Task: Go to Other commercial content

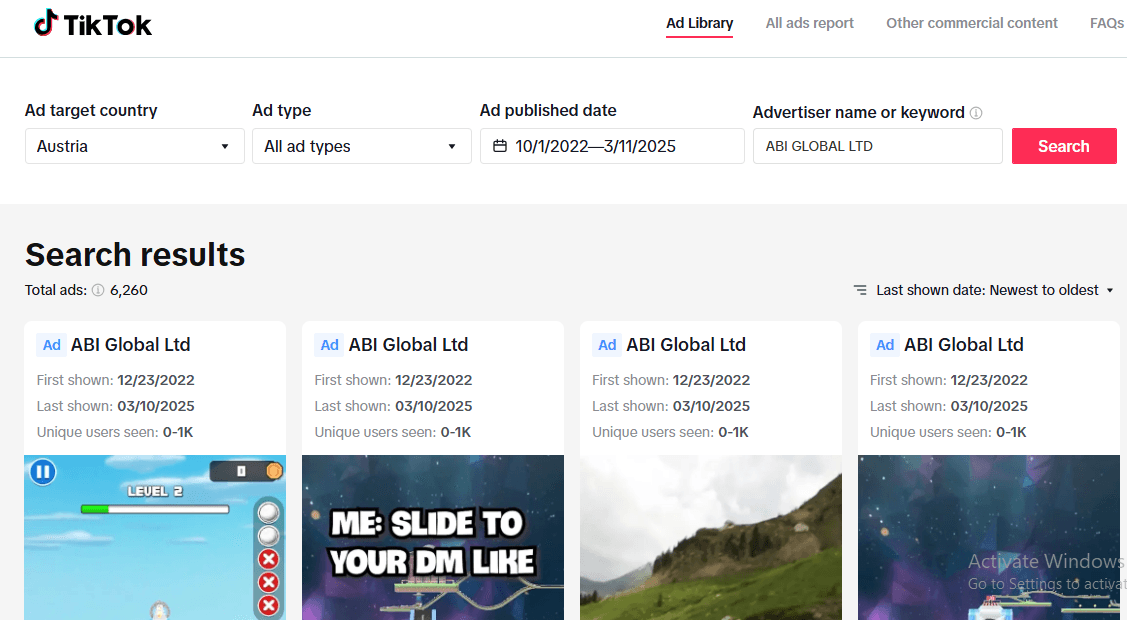Action: click(971, 23)
